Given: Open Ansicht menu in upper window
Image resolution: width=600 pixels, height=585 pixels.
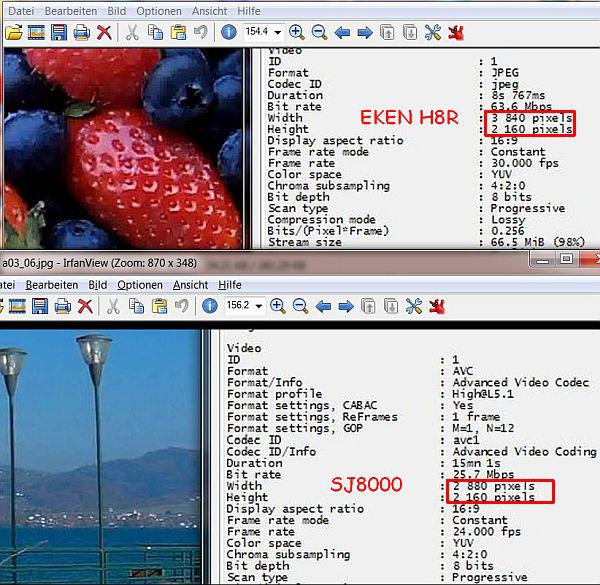Looking at the screenshot, I should 209,11.
